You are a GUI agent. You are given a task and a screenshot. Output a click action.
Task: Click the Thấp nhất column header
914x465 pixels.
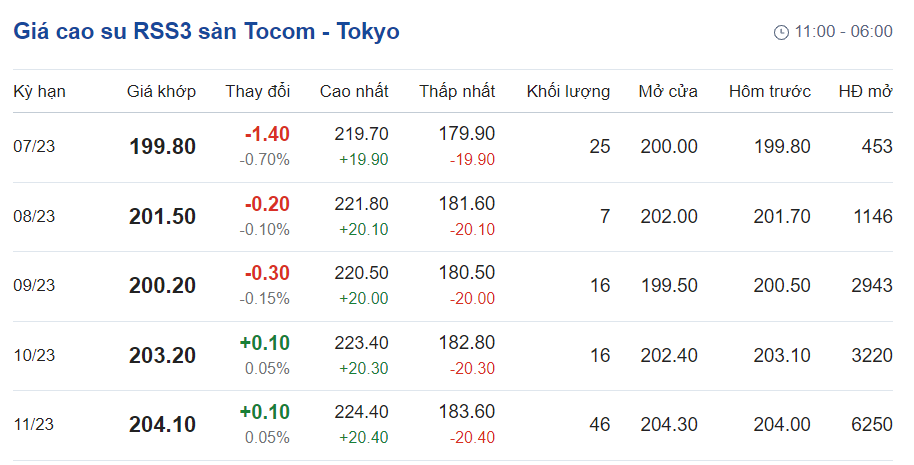pyautogui.click(x=457, y=92)
